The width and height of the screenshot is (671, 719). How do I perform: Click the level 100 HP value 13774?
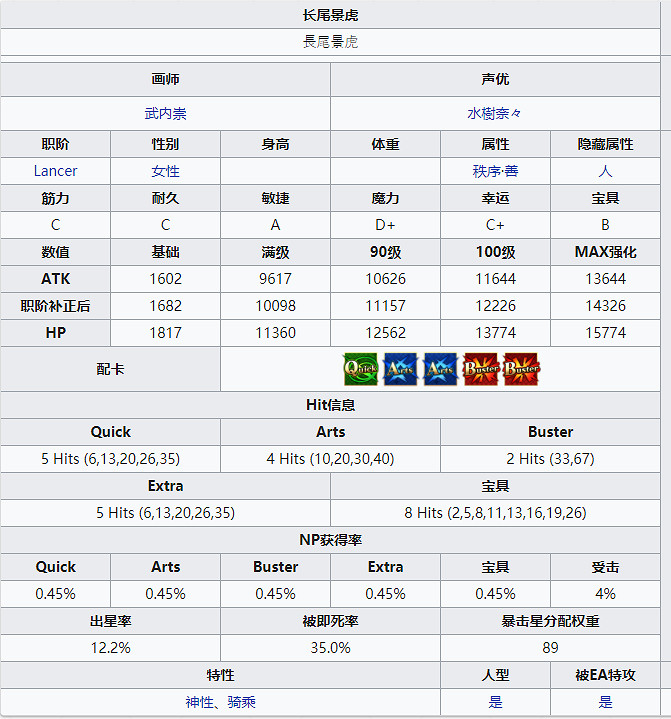pos(495,333)
